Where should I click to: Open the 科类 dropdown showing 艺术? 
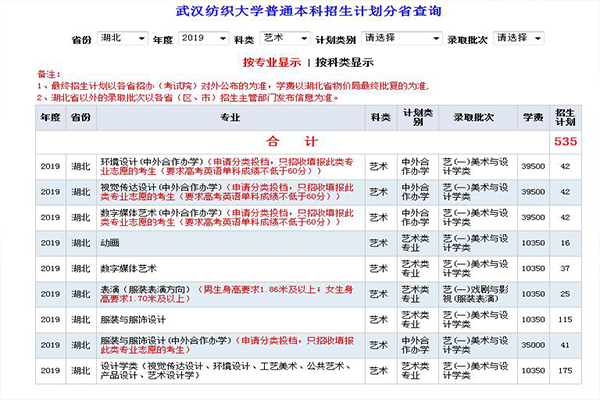tap(284, 38)
